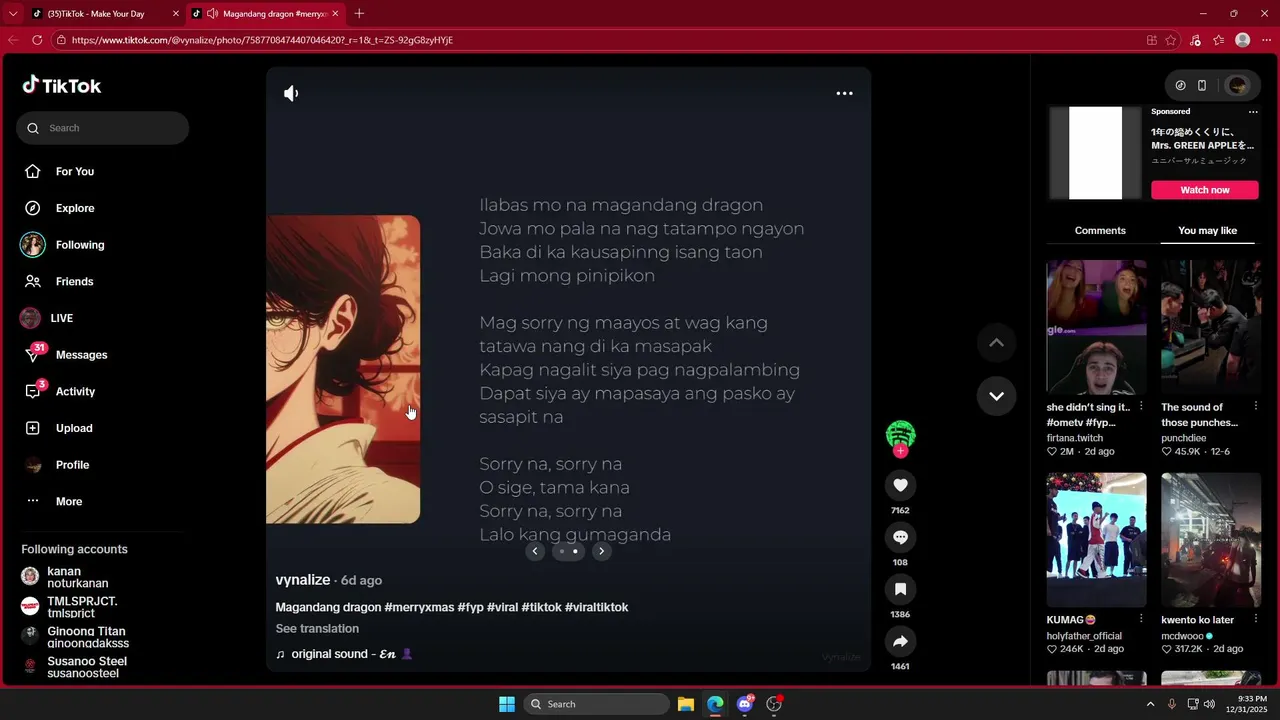The height and width of the screenshot is (720, 1280).
Task: Follow vynalize using the plus avatar button
Action: [x=900, y=451]
